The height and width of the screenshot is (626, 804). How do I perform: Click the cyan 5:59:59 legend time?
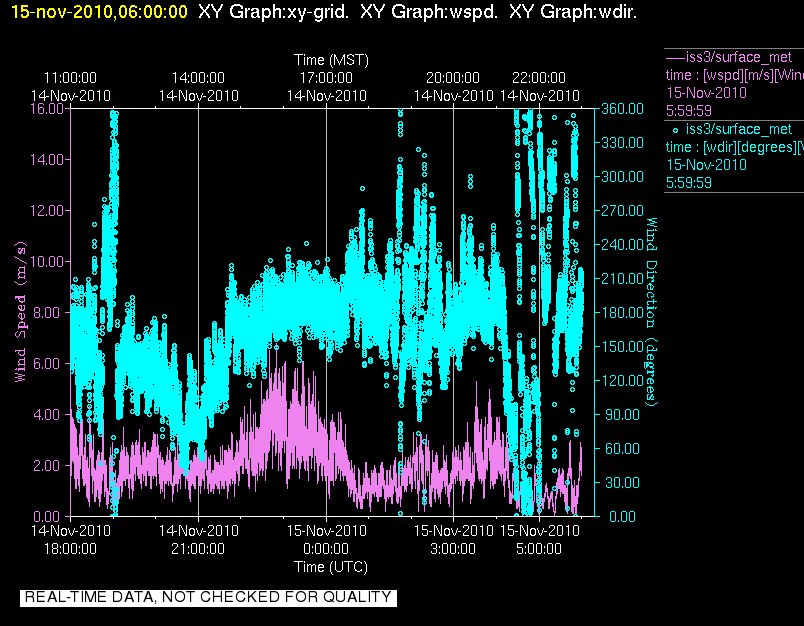click(689, 183)
